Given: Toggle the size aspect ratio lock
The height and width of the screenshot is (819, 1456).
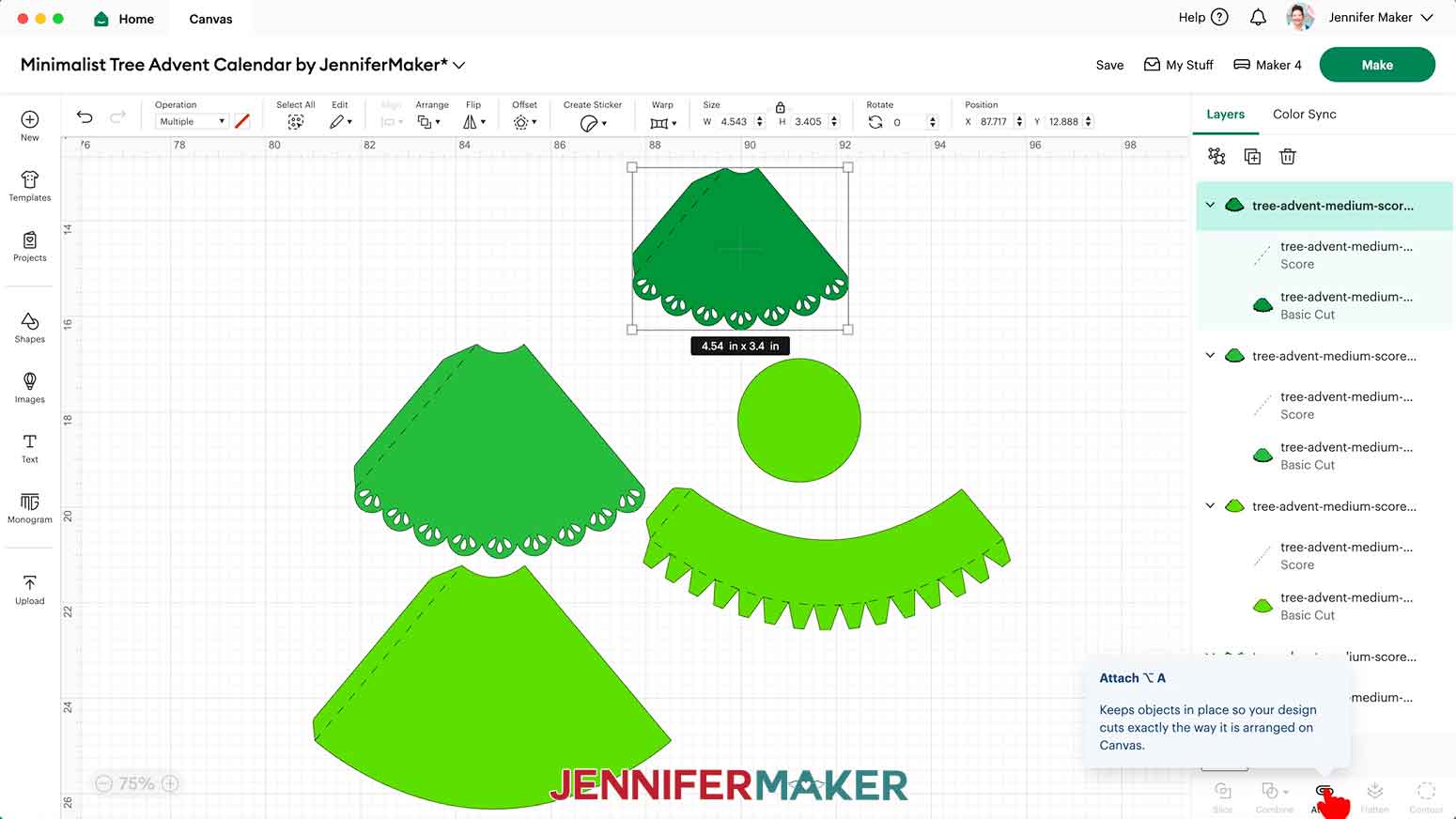Looking at the screenshot, I should [x=780, y=107].
